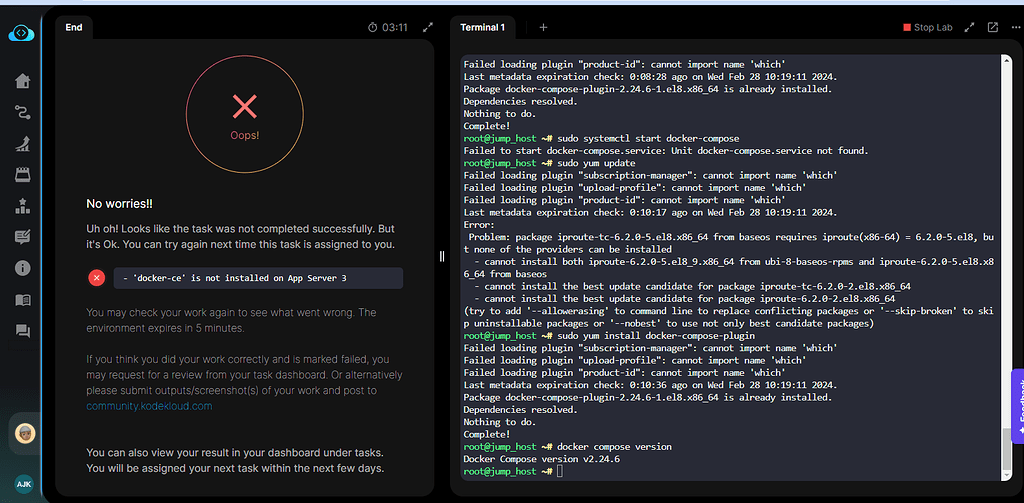Open the book documentation icon

21,300
